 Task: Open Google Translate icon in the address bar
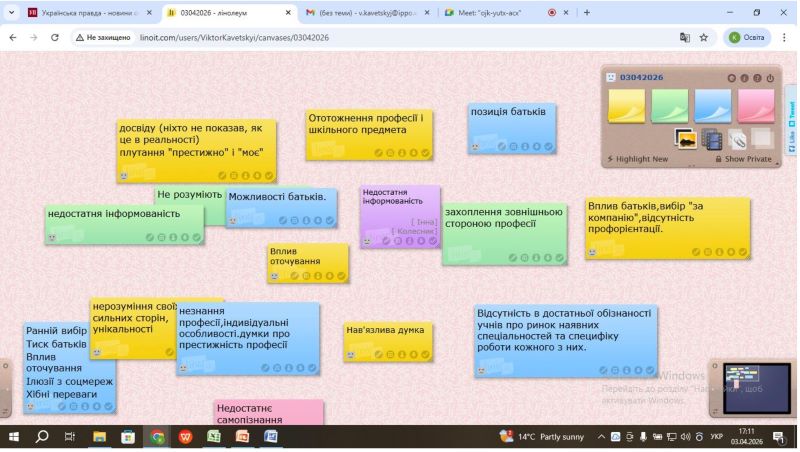tap(685, 37)
